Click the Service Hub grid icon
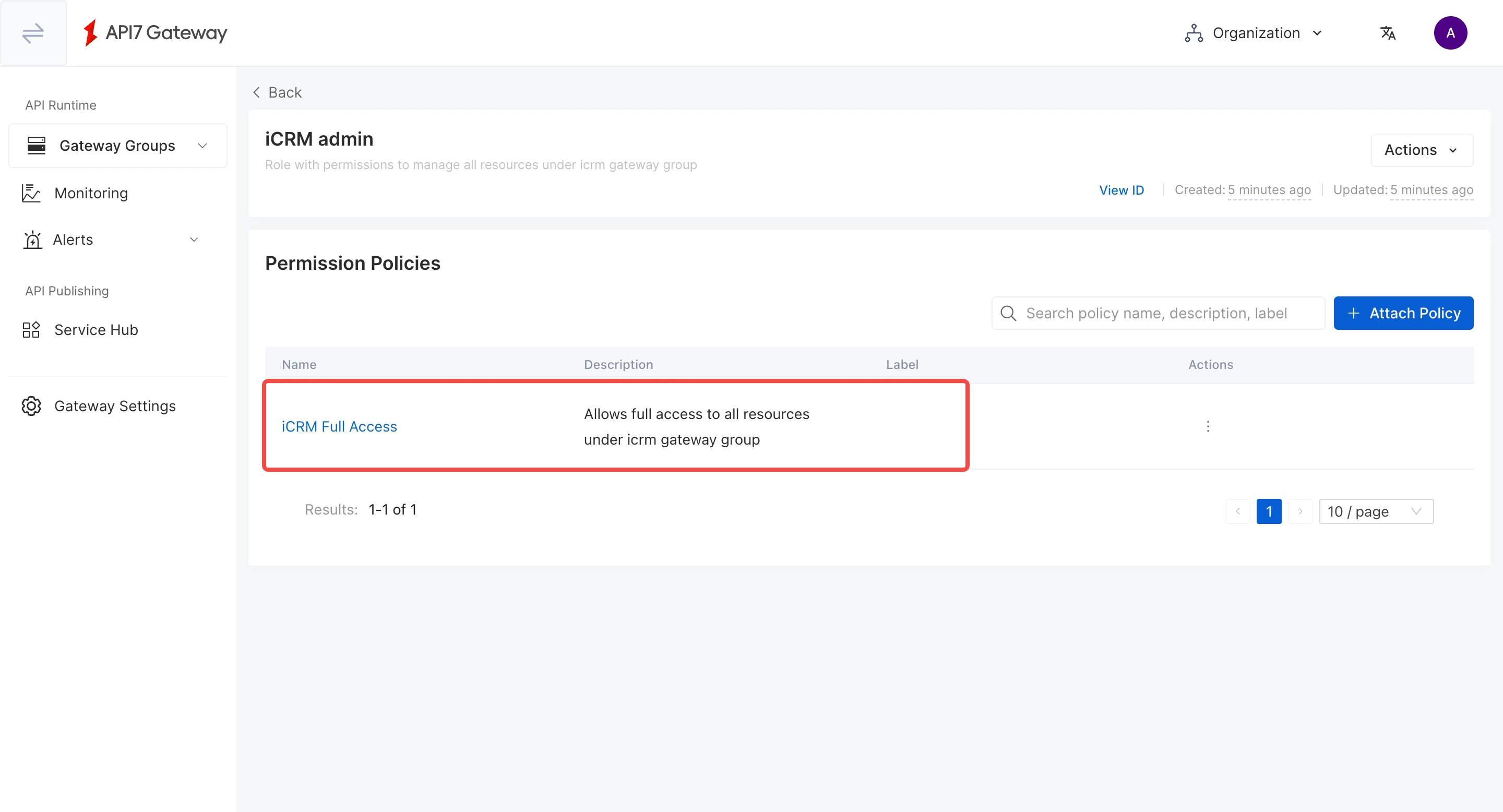 click(x=31, y=330)
